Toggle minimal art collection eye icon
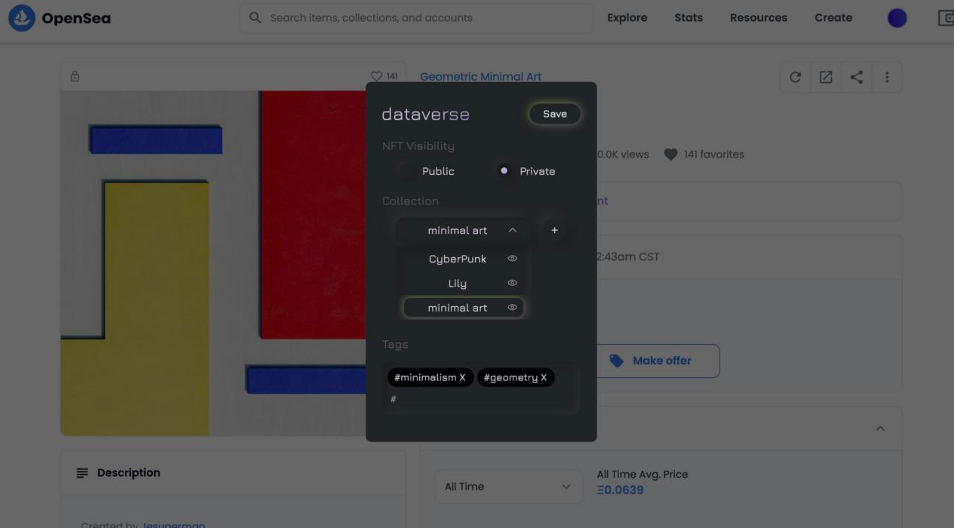This screenshot has width=954, height=528. pyautogui.click(x=512, y=307)
